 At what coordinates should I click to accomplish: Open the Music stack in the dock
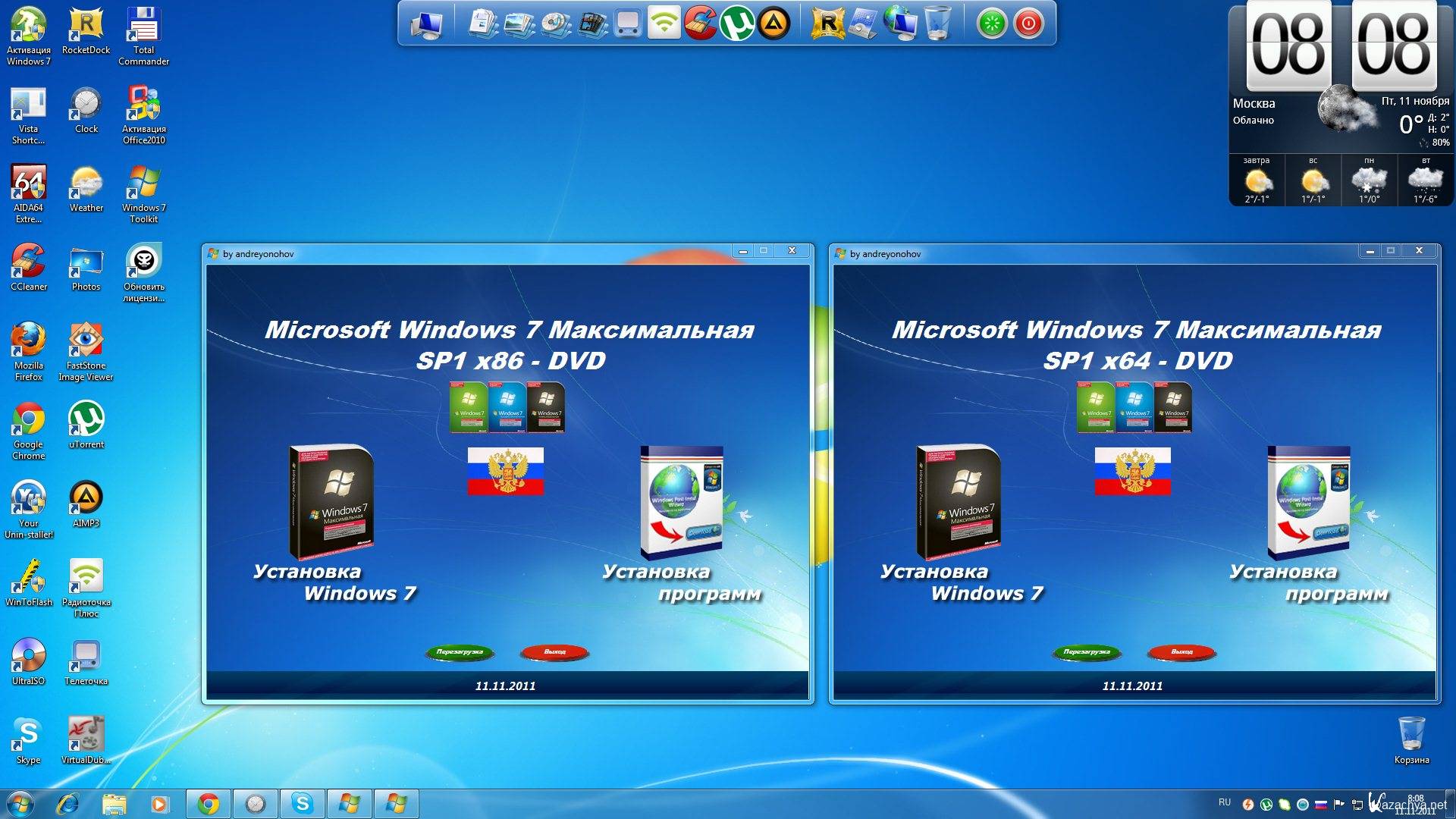coord(556,24)
